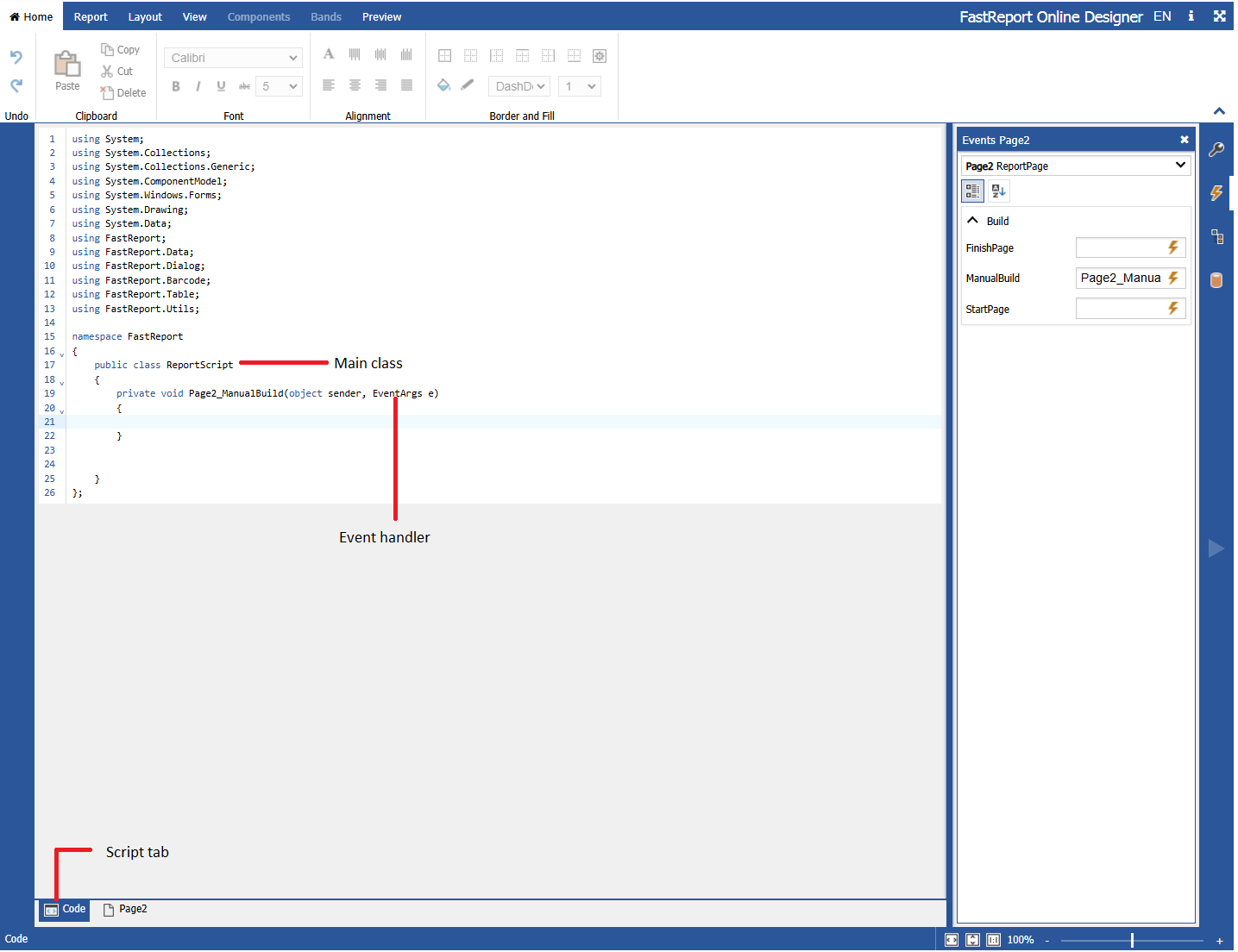The height and width of the screenshot is (952, 1238).
Task: Open Properties panel wrench icon
Action: [x=1216, y=150]
